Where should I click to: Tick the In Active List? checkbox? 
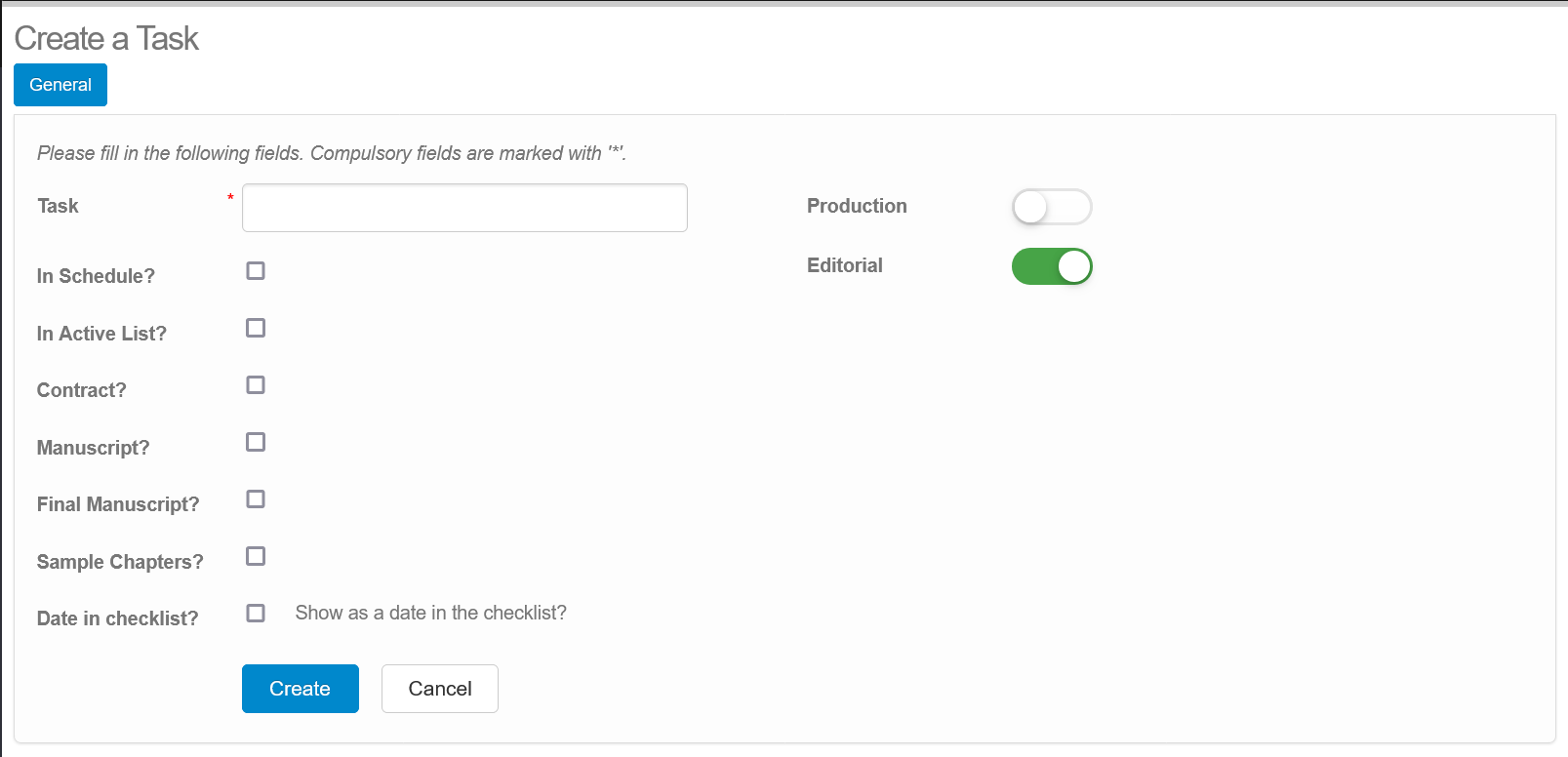coord(256,328)
